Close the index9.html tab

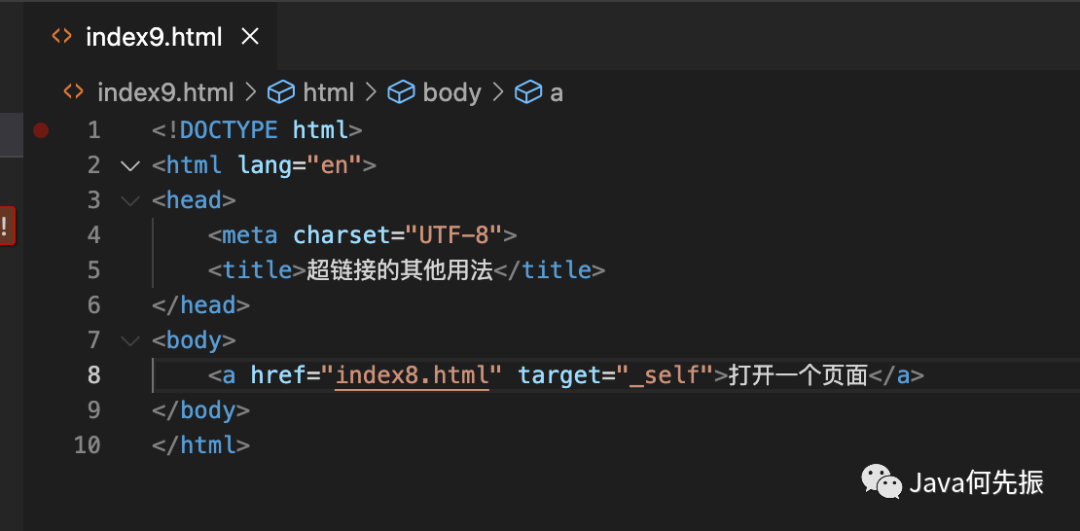pyautogui.click(x=251, y=37)
